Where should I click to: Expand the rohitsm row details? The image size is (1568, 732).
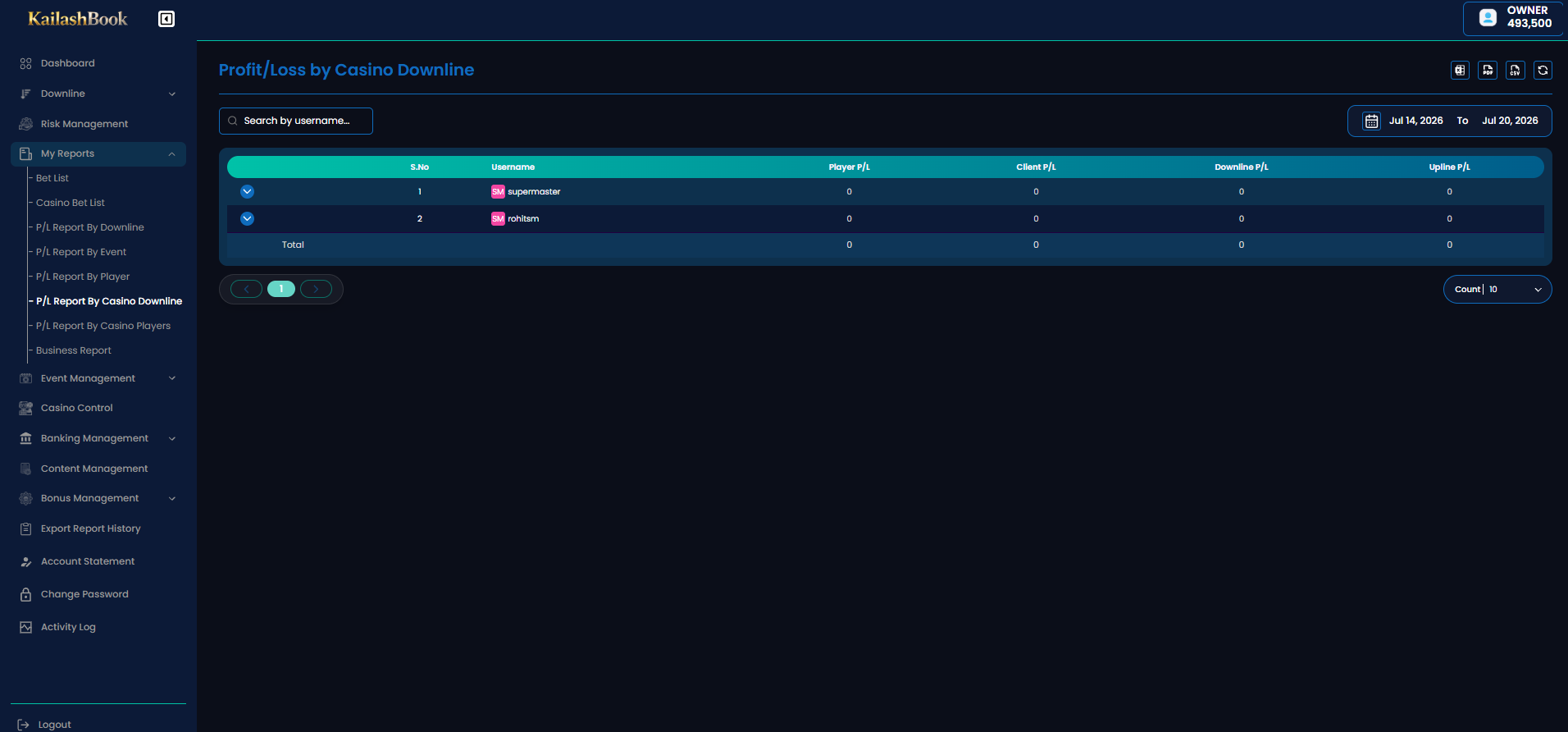pyautogui.click(x=247, y=219)
